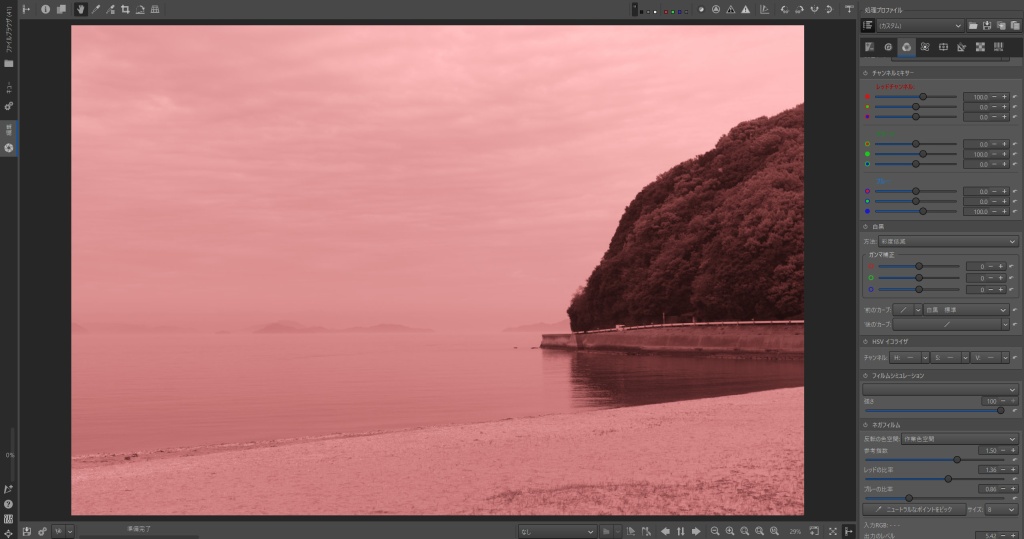Decrease the green channel green value

point(995,154)
